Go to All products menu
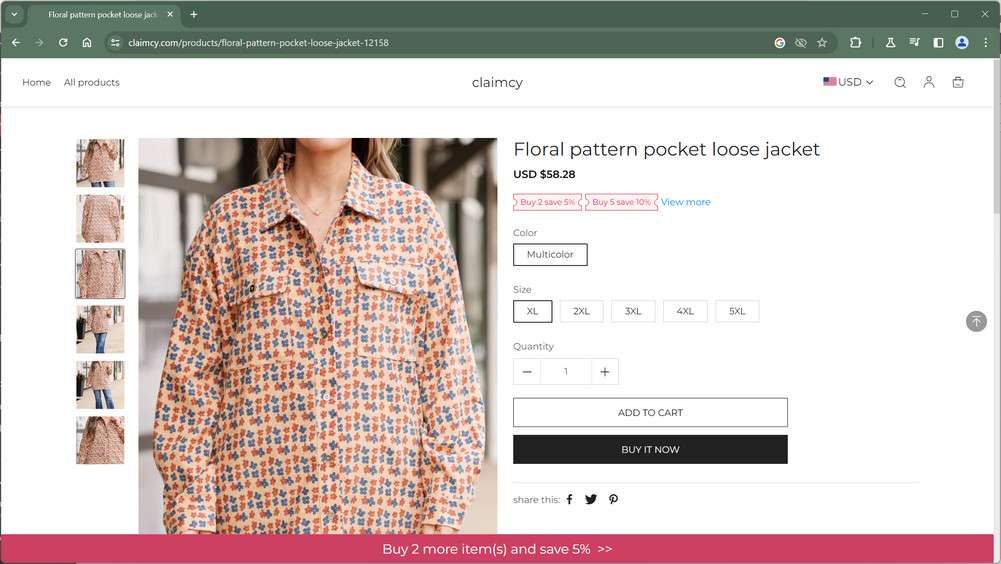Image resolution: width=1001 pixels, height=564 pixels. 92,82
